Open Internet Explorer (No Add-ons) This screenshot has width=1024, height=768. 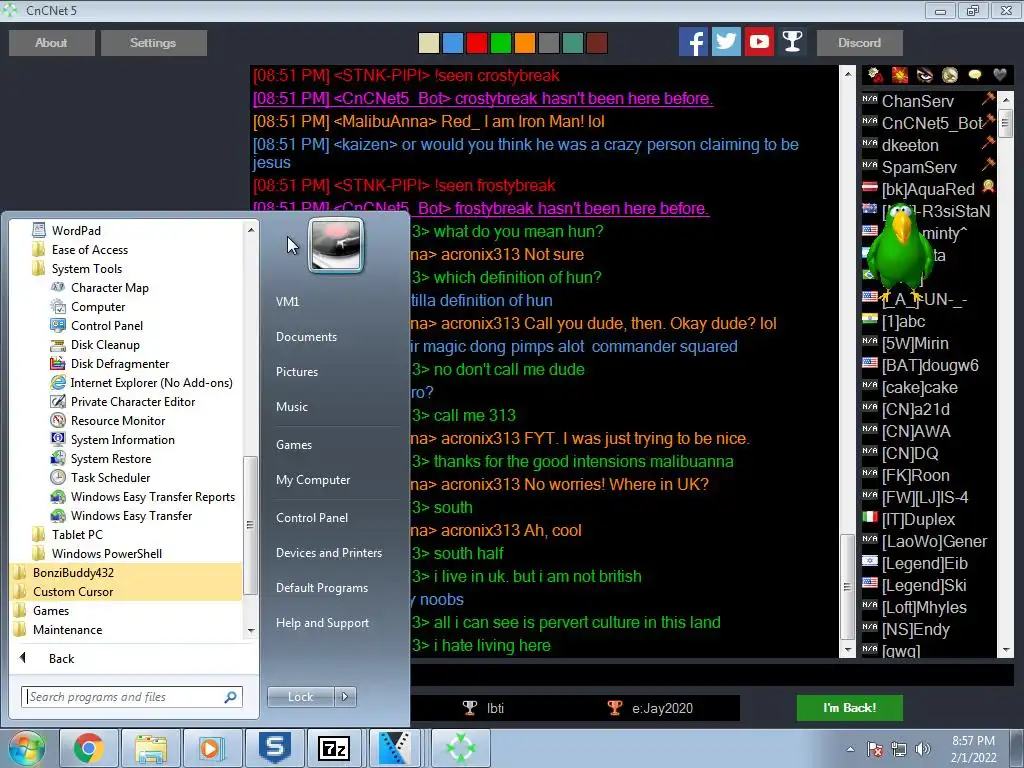click(x=152, y=383)
